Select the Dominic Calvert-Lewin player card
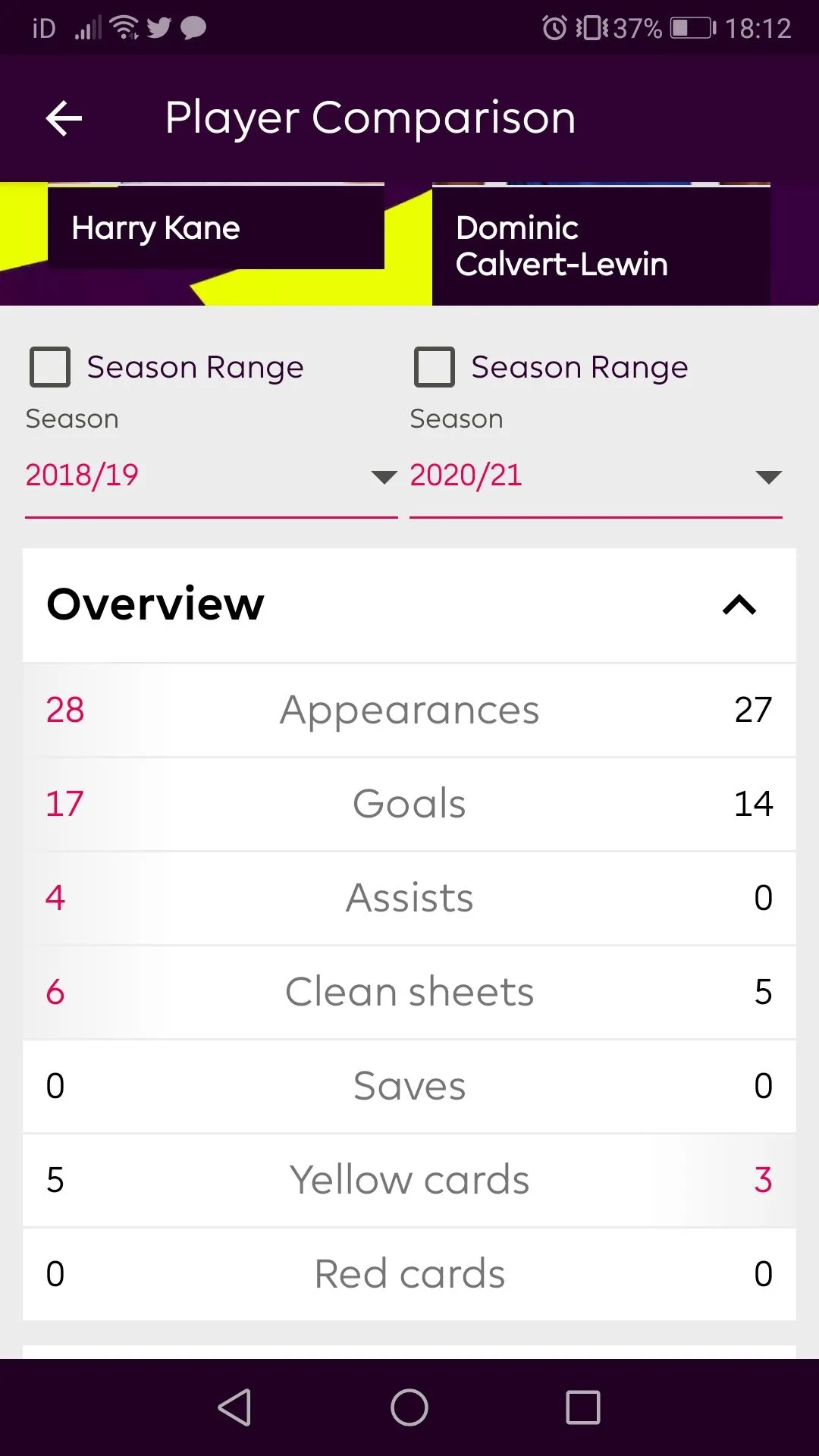The image size is (819, 1456). 601,246
